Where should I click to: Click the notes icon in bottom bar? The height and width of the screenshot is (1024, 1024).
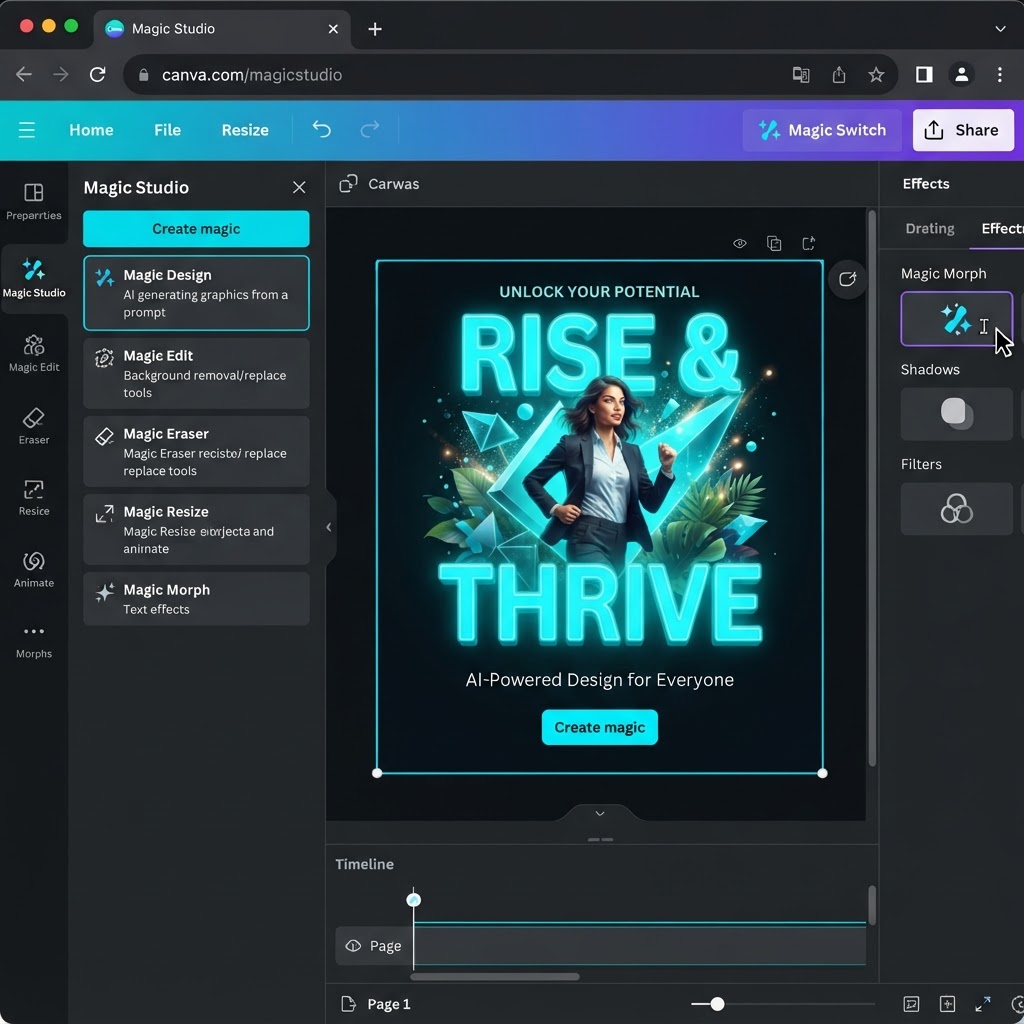pyautogui.click(x=911, y=1004)
